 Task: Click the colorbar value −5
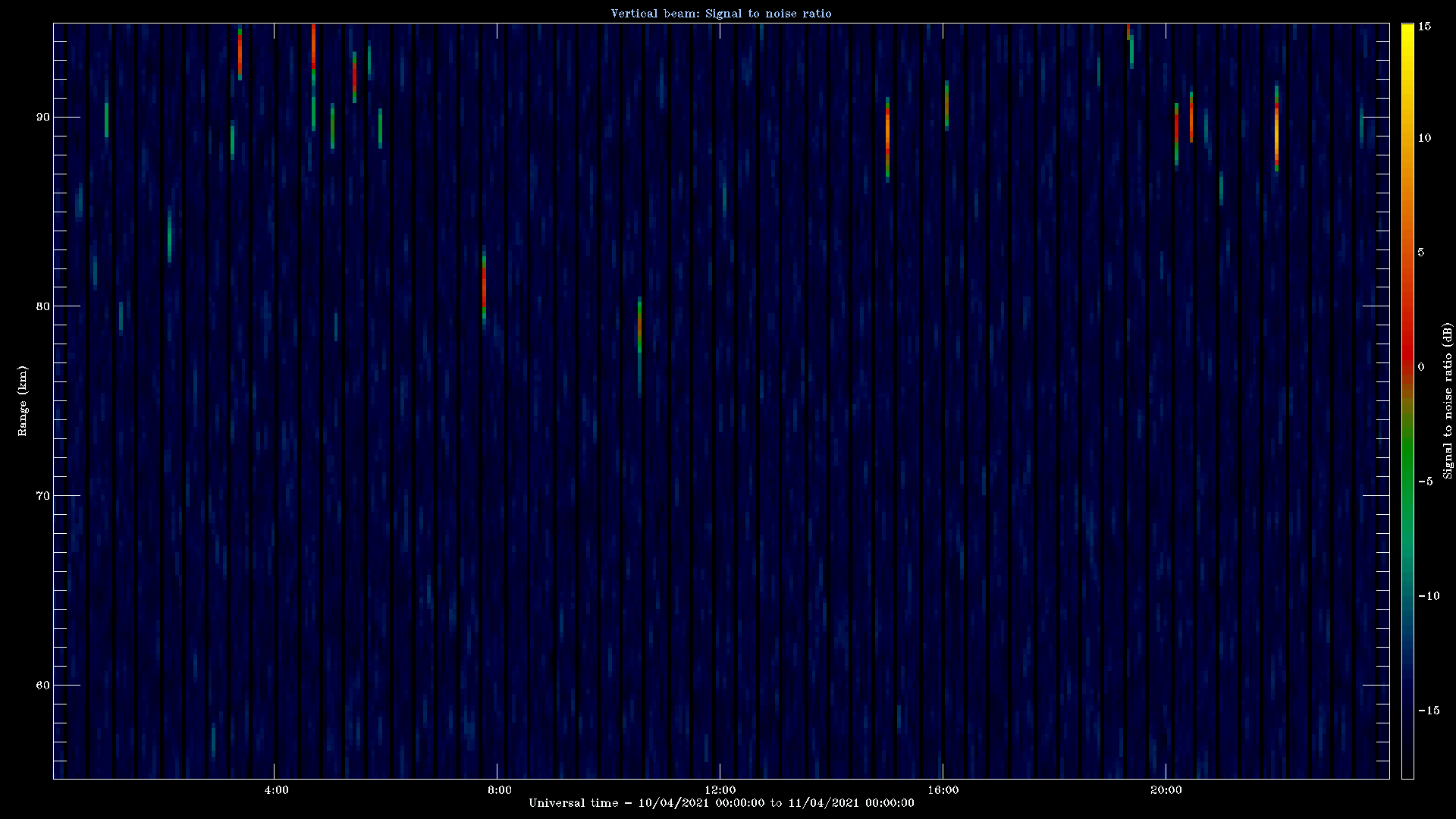tap(1425, 481)
